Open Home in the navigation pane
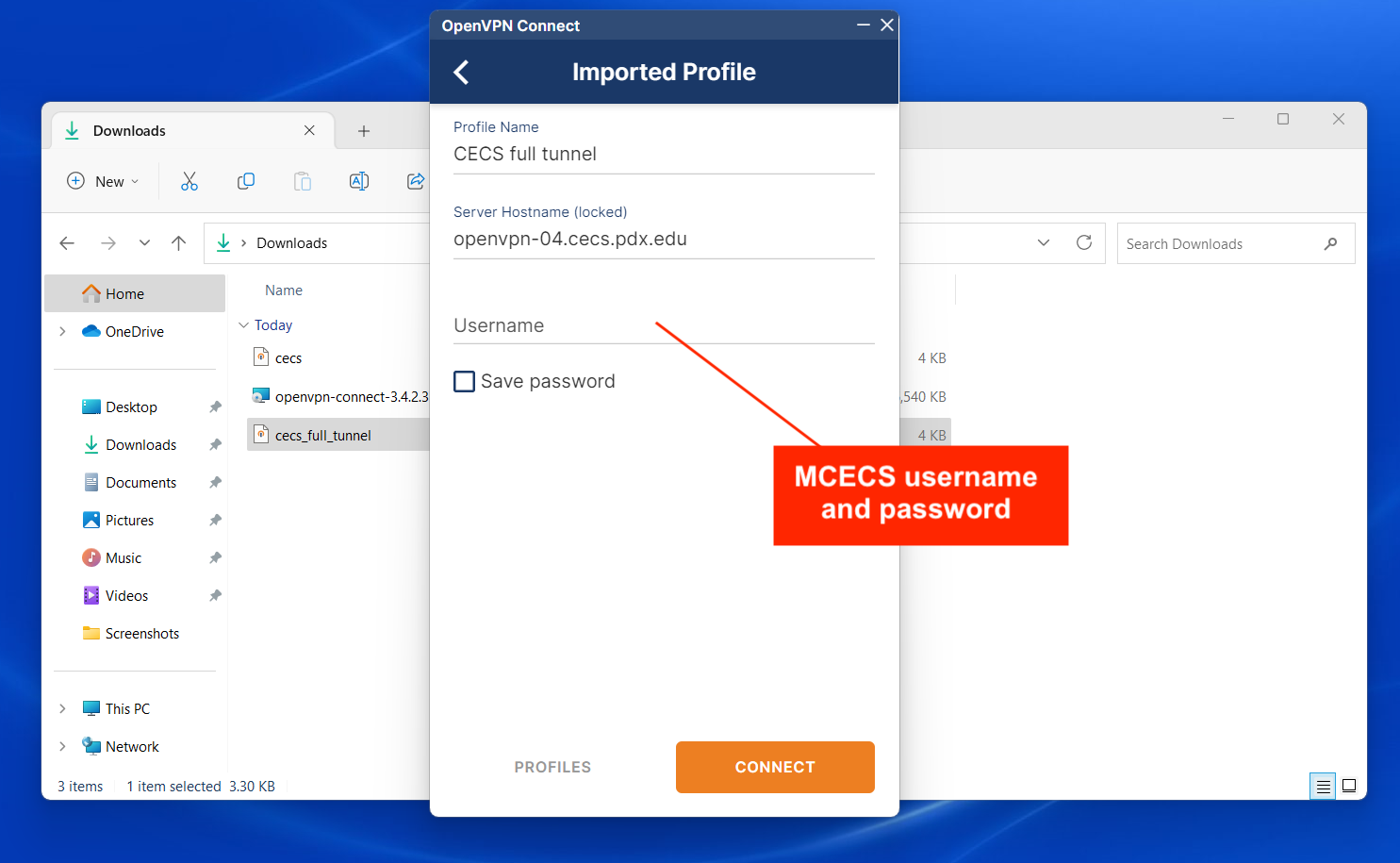Viewport: 1400px width, 863px height. click(135, 293)
